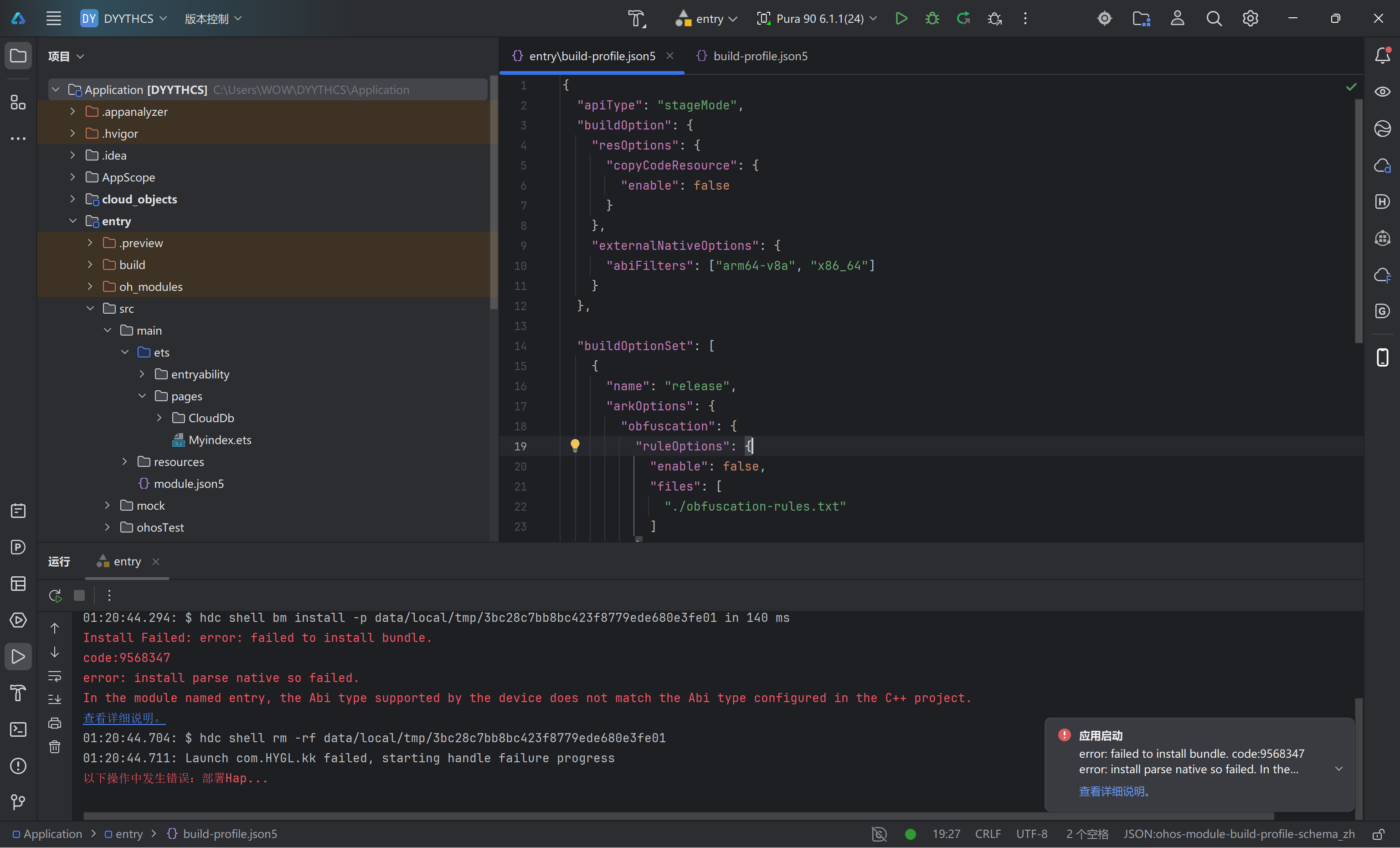Run the entry app with the green play button
Image resolution: width=1400 pixels, height=848 pixels.
901,18
